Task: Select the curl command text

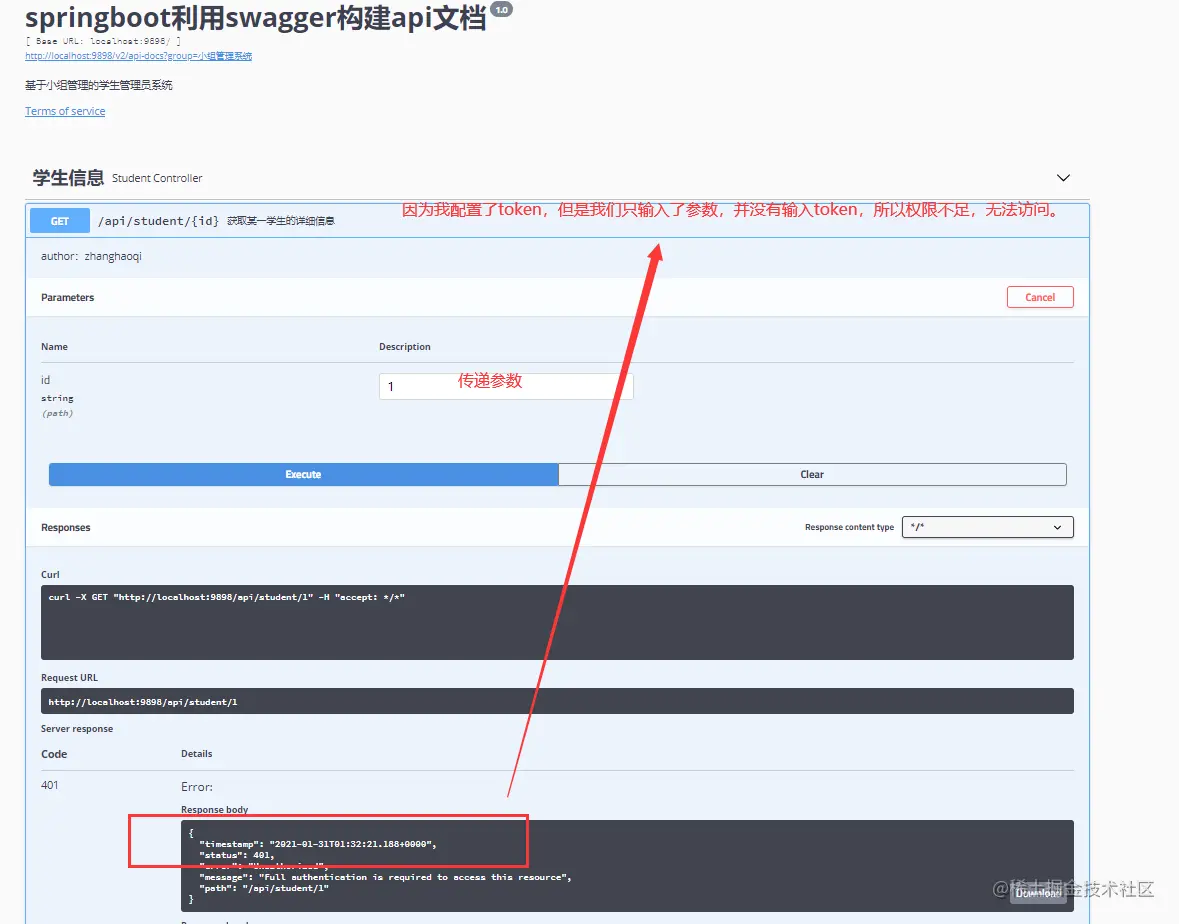Action: click(226, 597)
